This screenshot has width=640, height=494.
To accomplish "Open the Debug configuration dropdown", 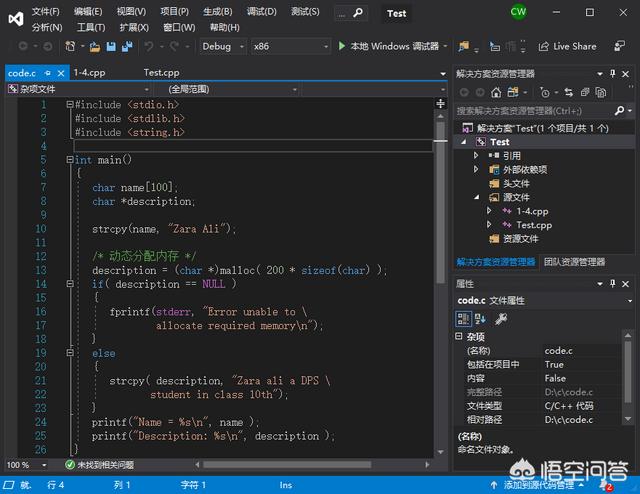I will point(223,47).
